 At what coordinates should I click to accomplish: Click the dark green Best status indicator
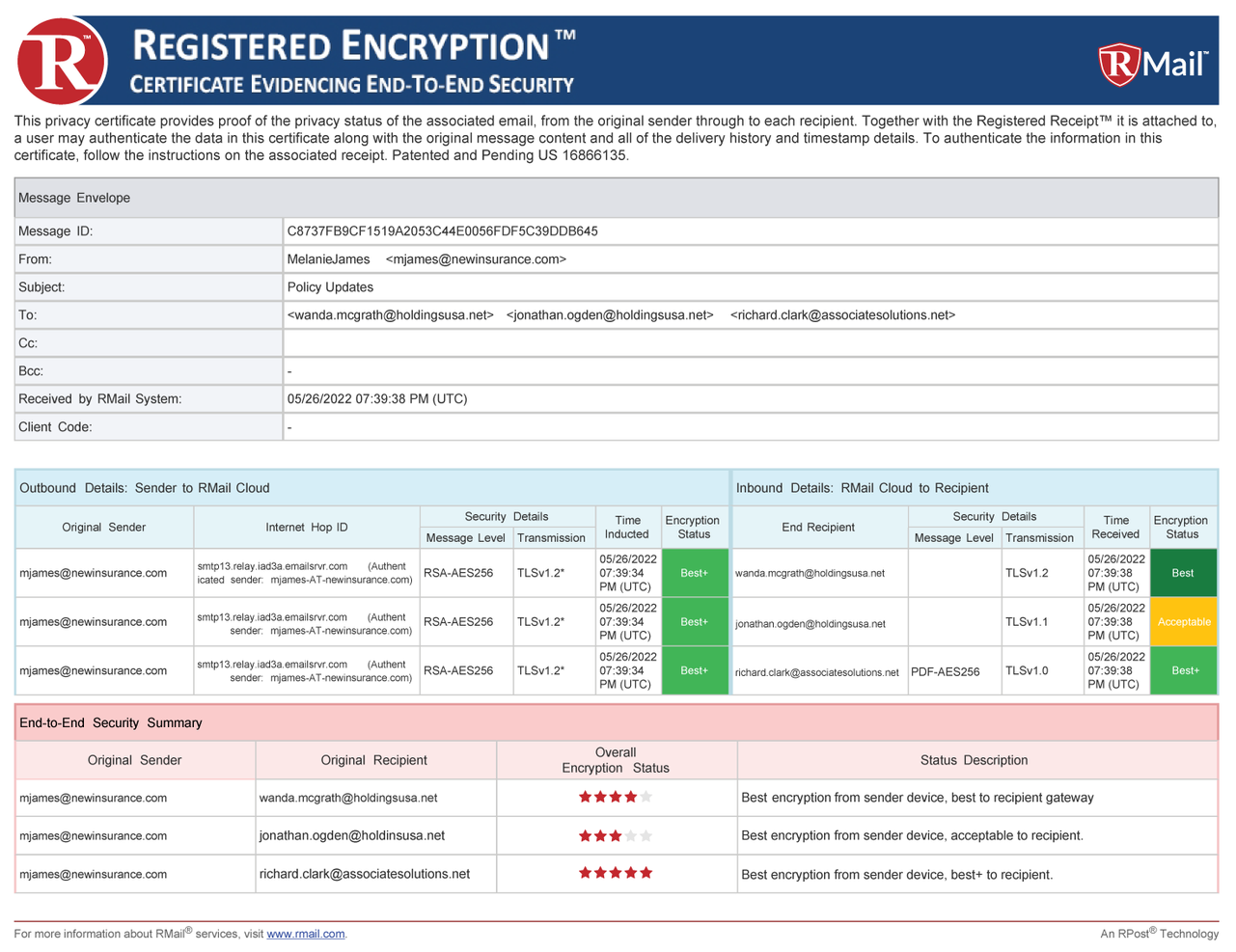(1183, 572)
